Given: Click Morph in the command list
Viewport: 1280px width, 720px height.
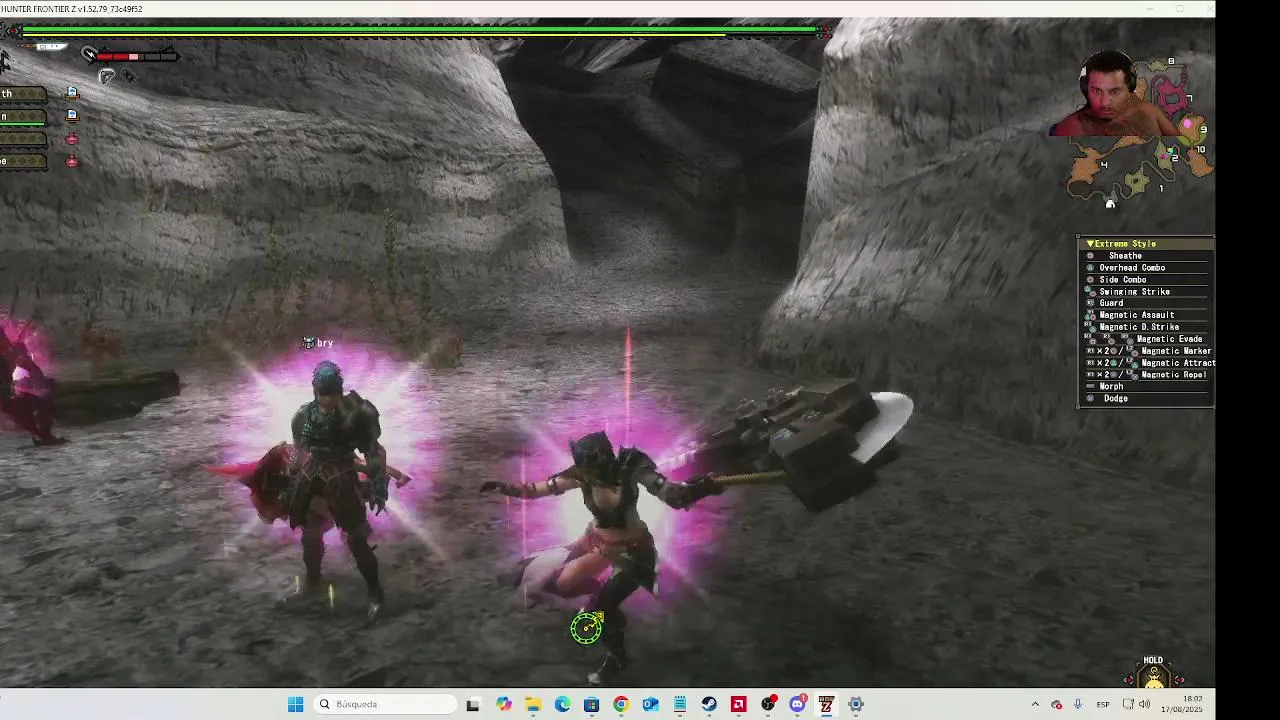Looking at the screenshot, I should [1111, 386].
